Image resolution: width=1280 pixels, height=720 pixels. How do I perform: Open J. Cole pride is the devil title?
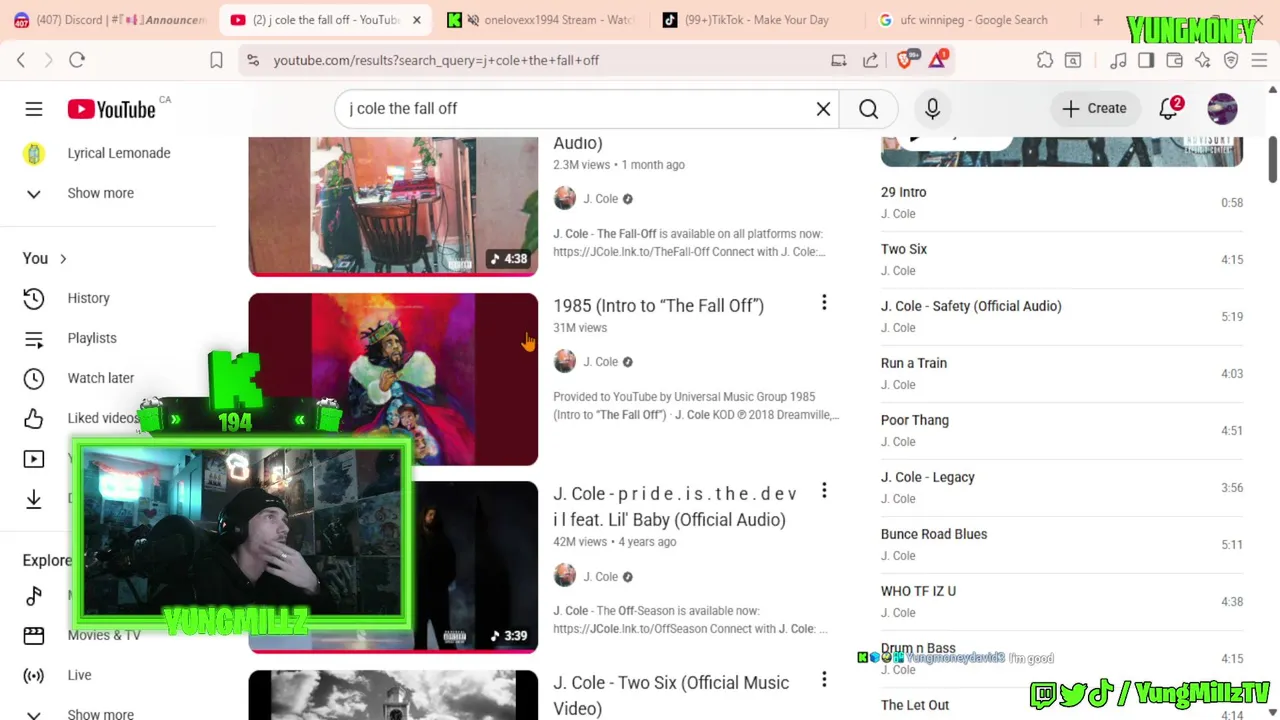pyautogui.click(x=675, y=507)
